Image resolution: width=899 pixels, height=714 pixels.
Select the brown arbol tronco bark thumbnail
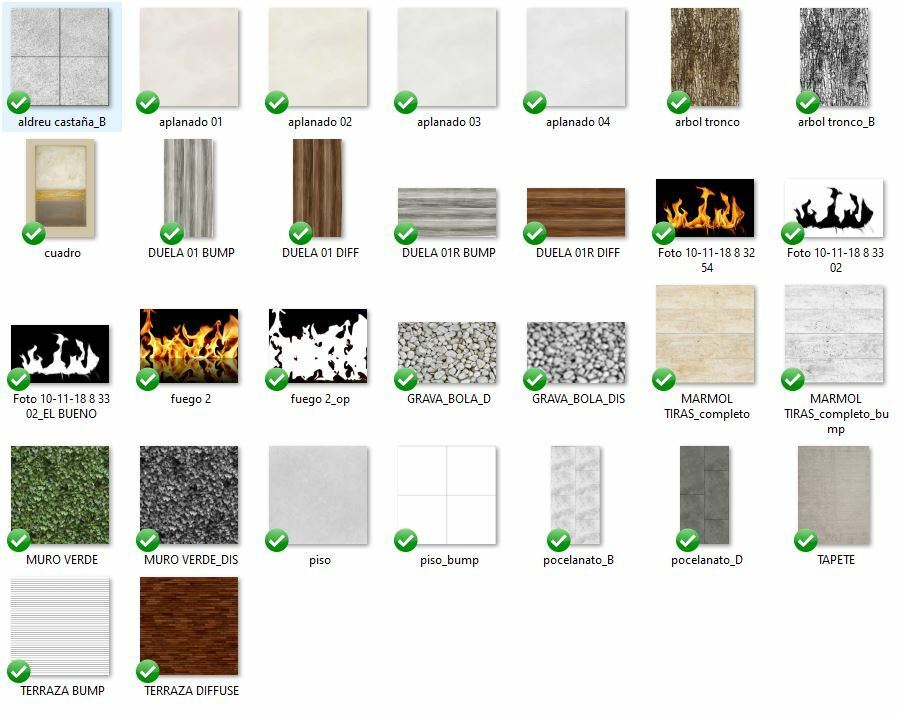705,57
